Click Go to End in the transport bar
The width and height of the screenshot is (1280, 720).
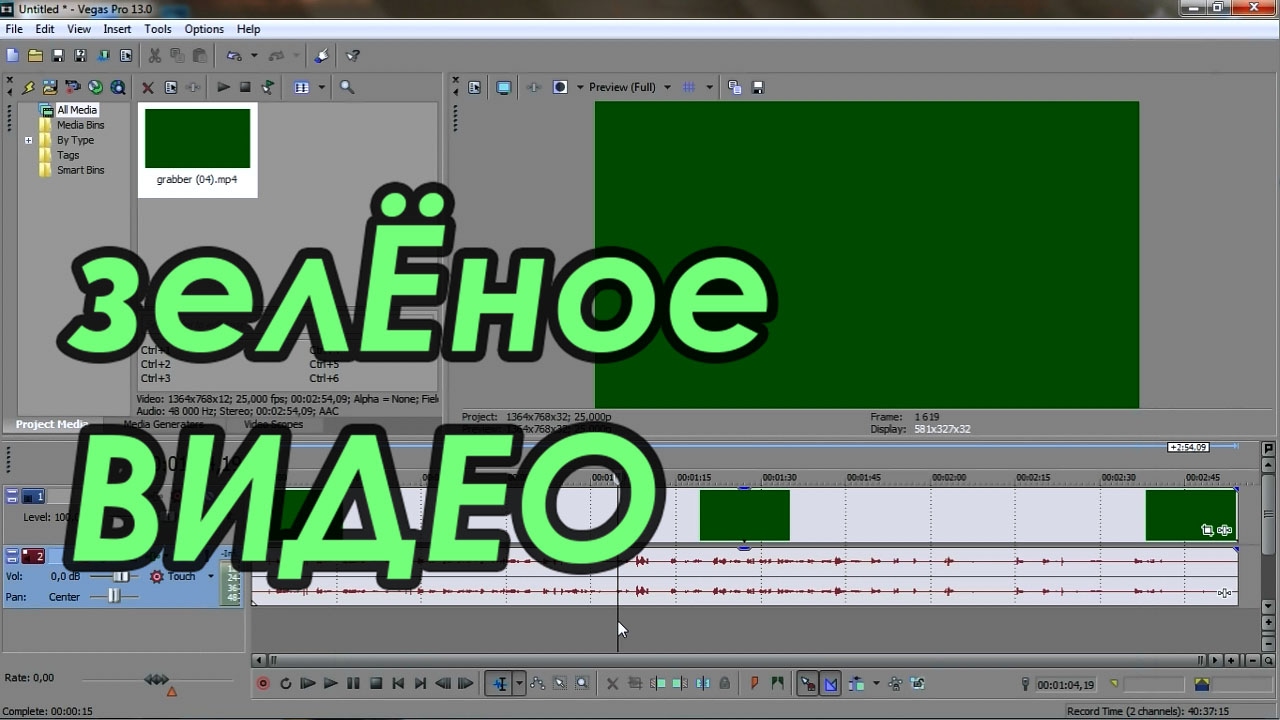tap(420, 684)
